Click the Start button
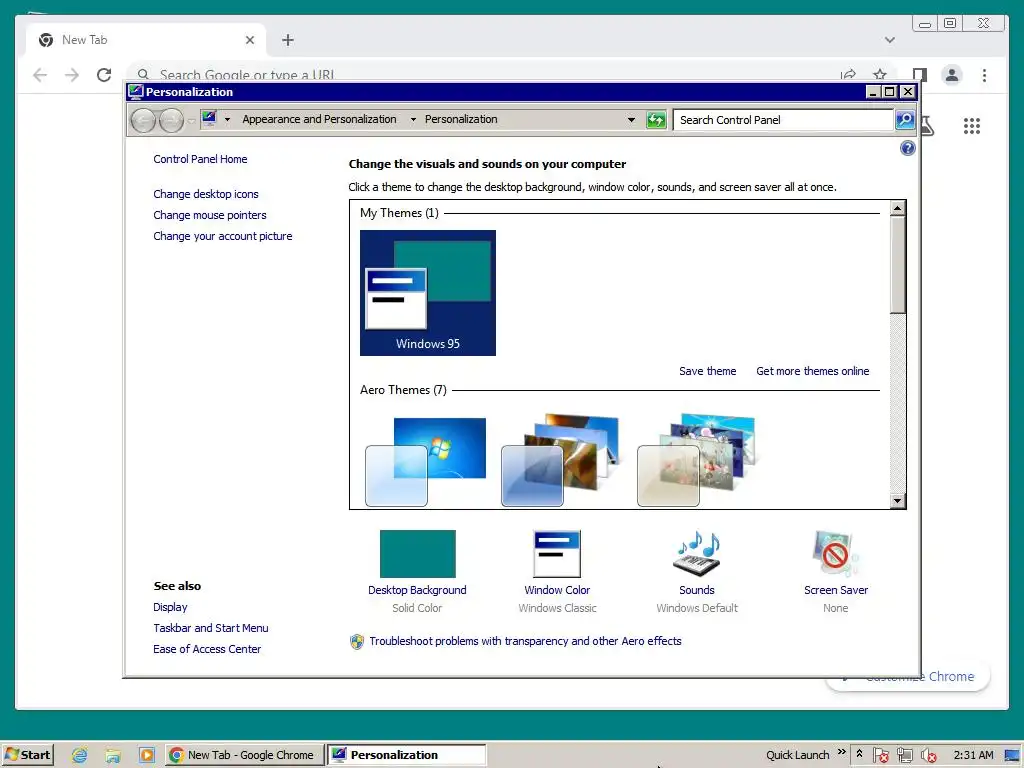The image size is (1024, 768). coord(28,755)
